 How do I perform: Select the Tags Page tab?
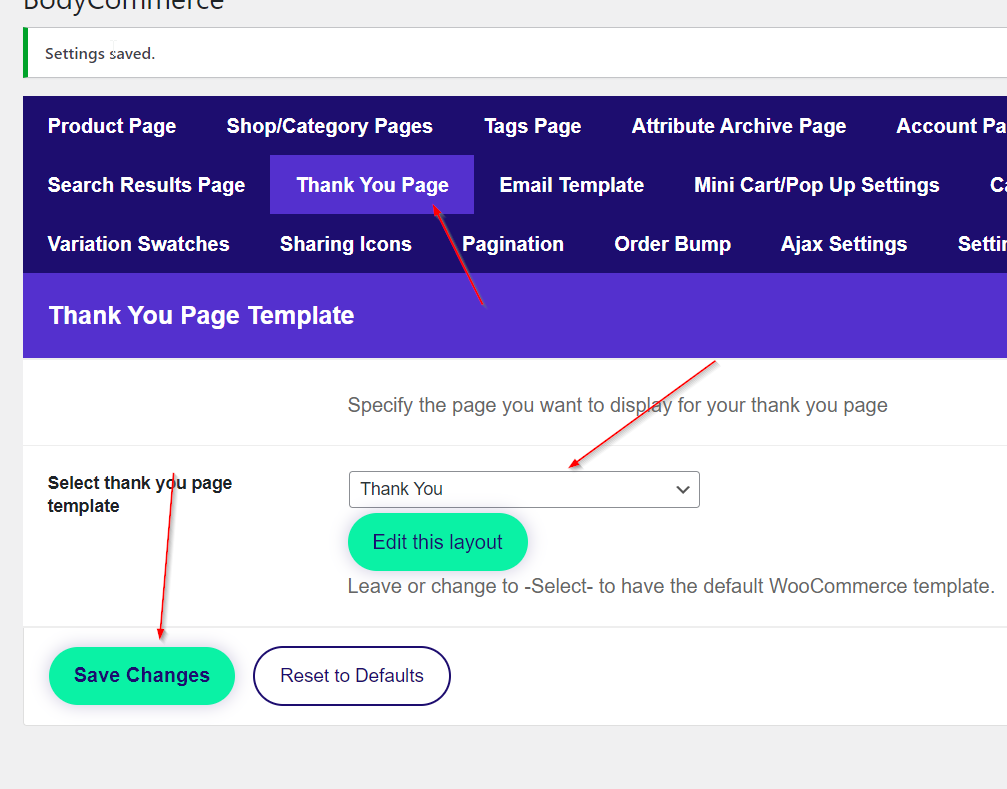(532, 126)
